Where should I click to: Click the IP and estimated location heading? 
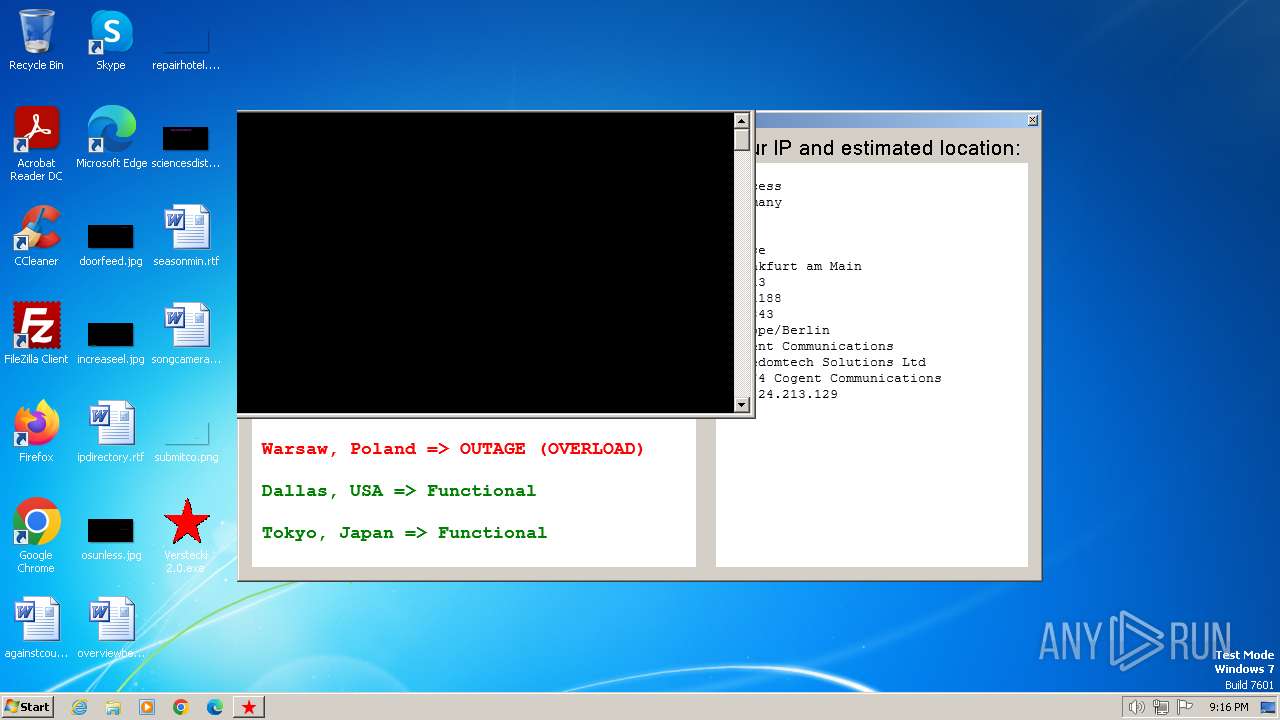(x=888, y=148)
